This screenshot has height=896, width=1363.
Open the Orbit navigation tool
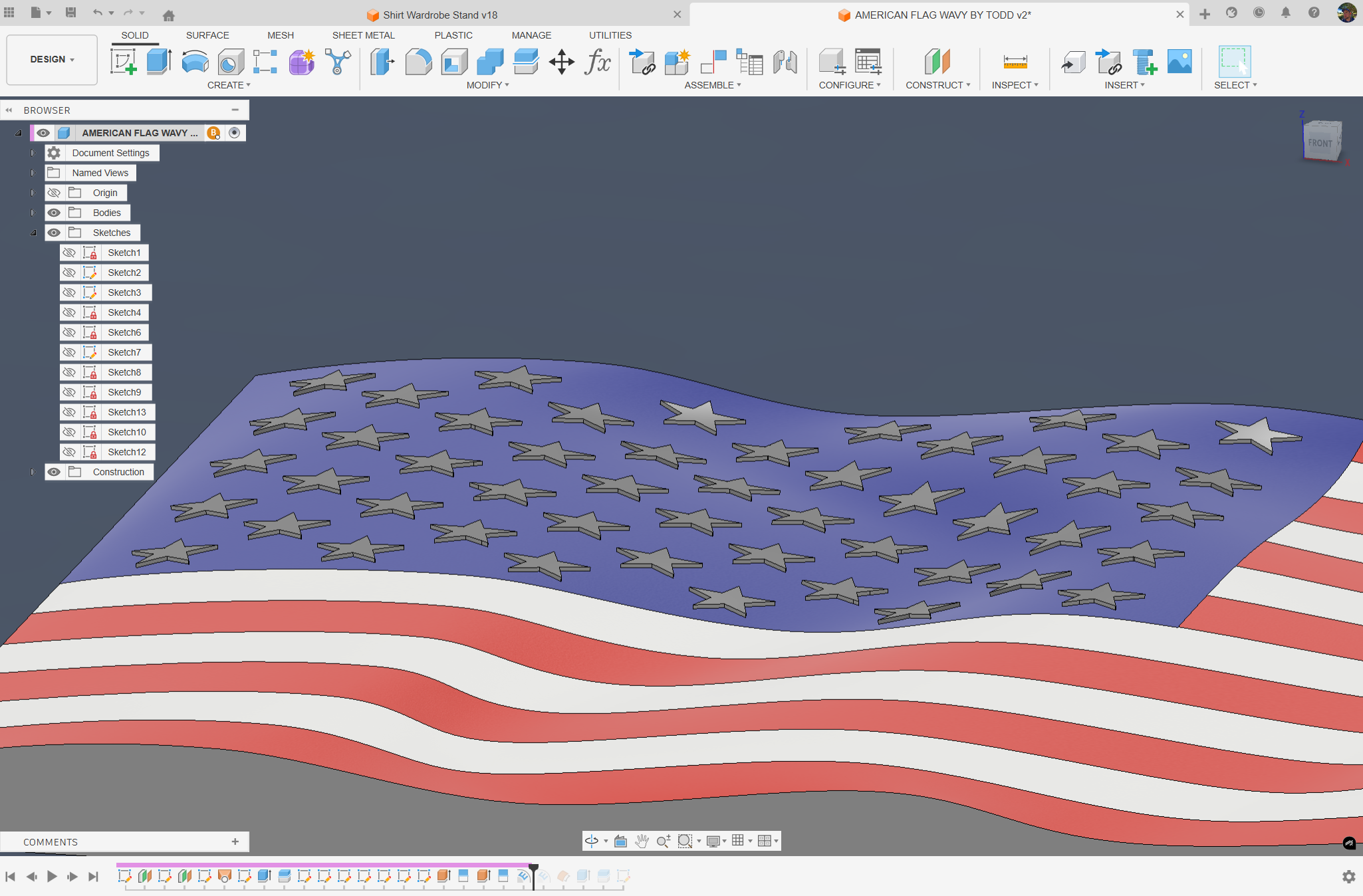click(591, 841)
